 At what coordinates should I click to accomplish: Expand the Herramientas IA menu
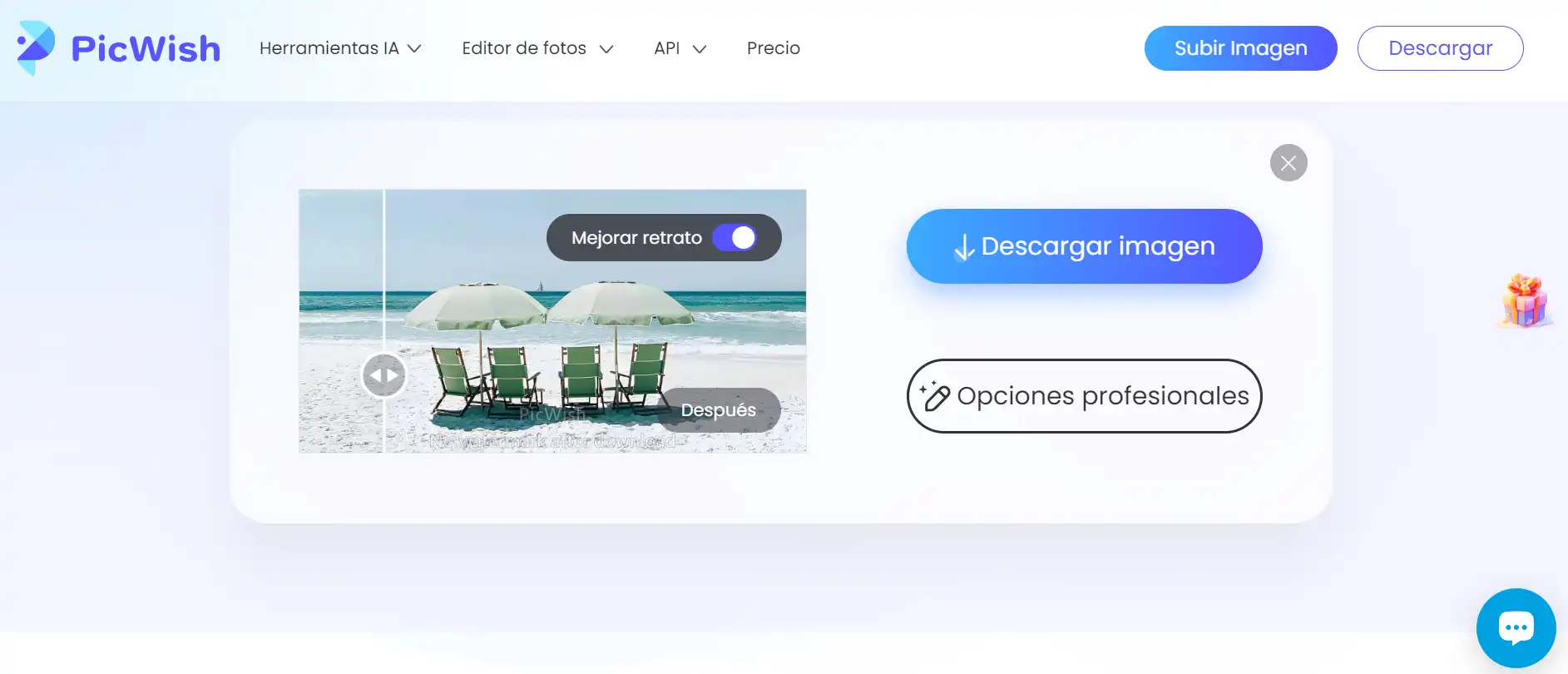tap(340, 48)
